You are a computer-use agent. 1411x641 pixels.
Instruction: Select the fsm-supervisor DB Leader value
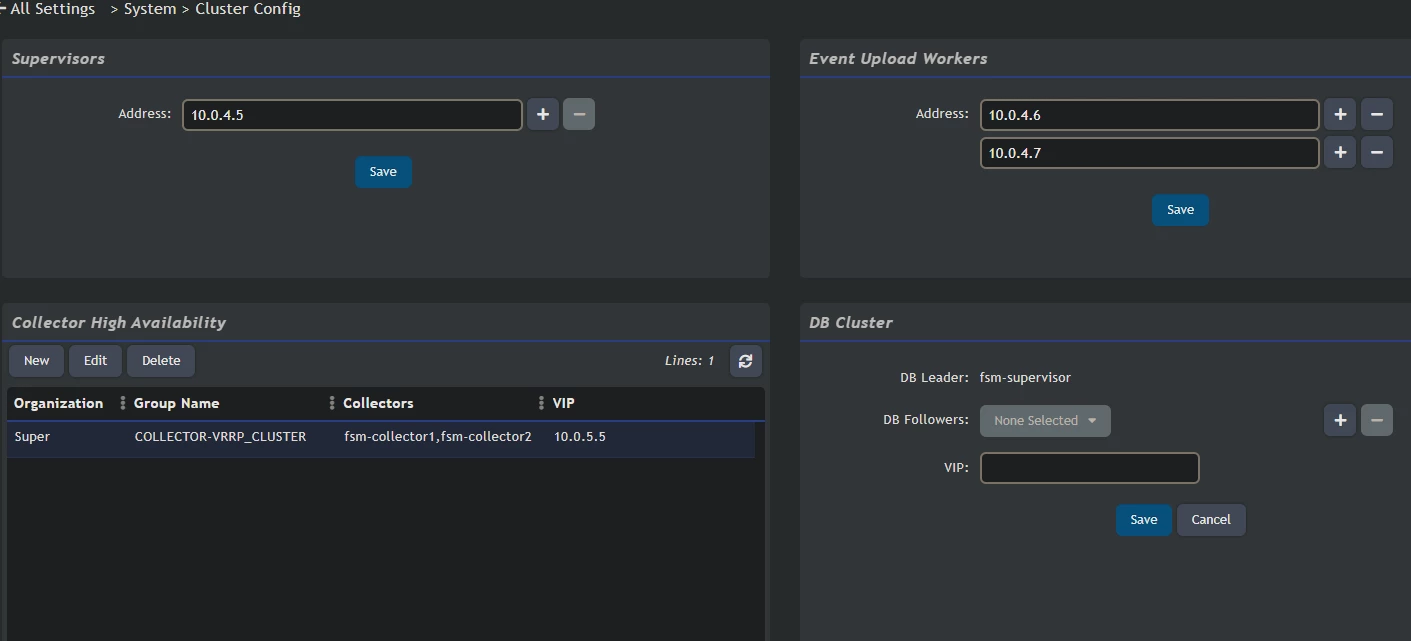pyautogui.click(x=1025, y=378)
